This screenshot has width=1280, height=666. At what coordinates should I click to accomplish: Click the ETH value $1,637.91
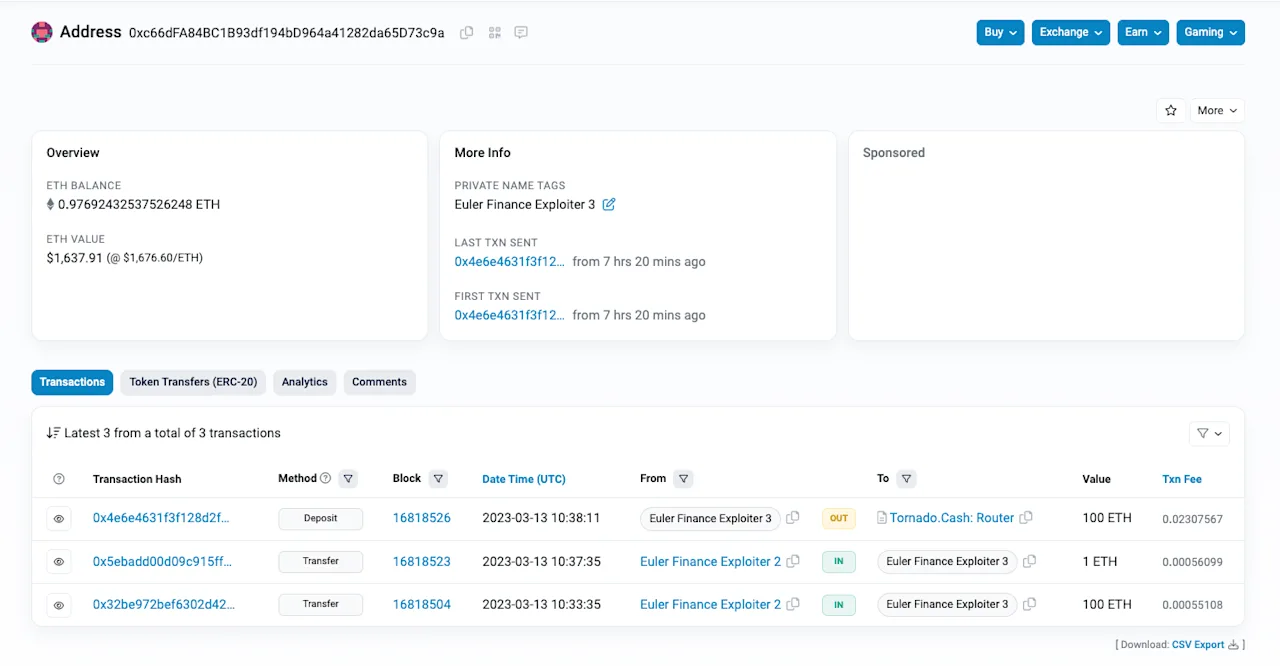click(x=75, y=258)
